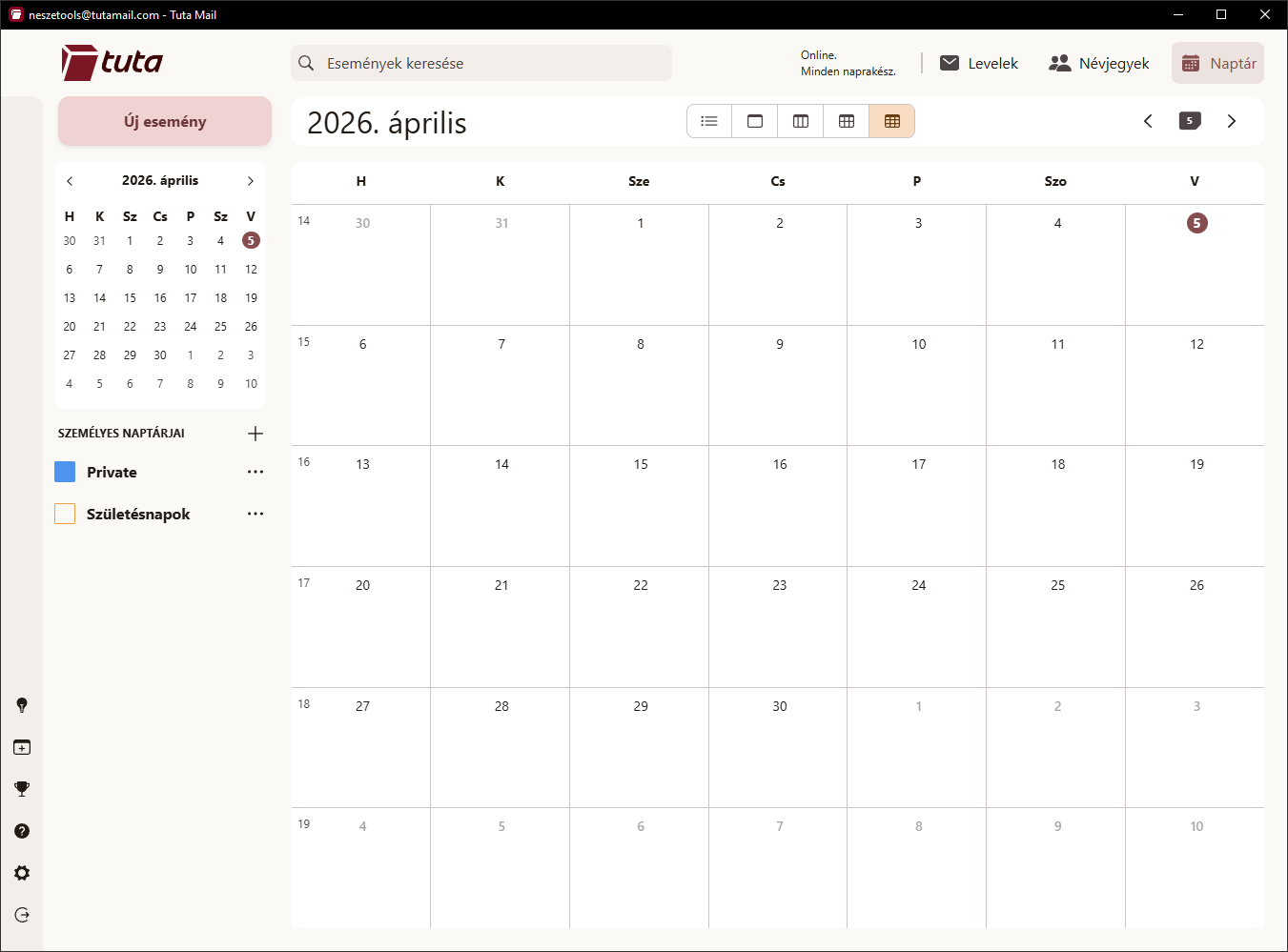Toggle the Születésnapok calendar visibility
Image resolution: width=1288 pixels, height=952 pixels.
[x=64, y=513]
